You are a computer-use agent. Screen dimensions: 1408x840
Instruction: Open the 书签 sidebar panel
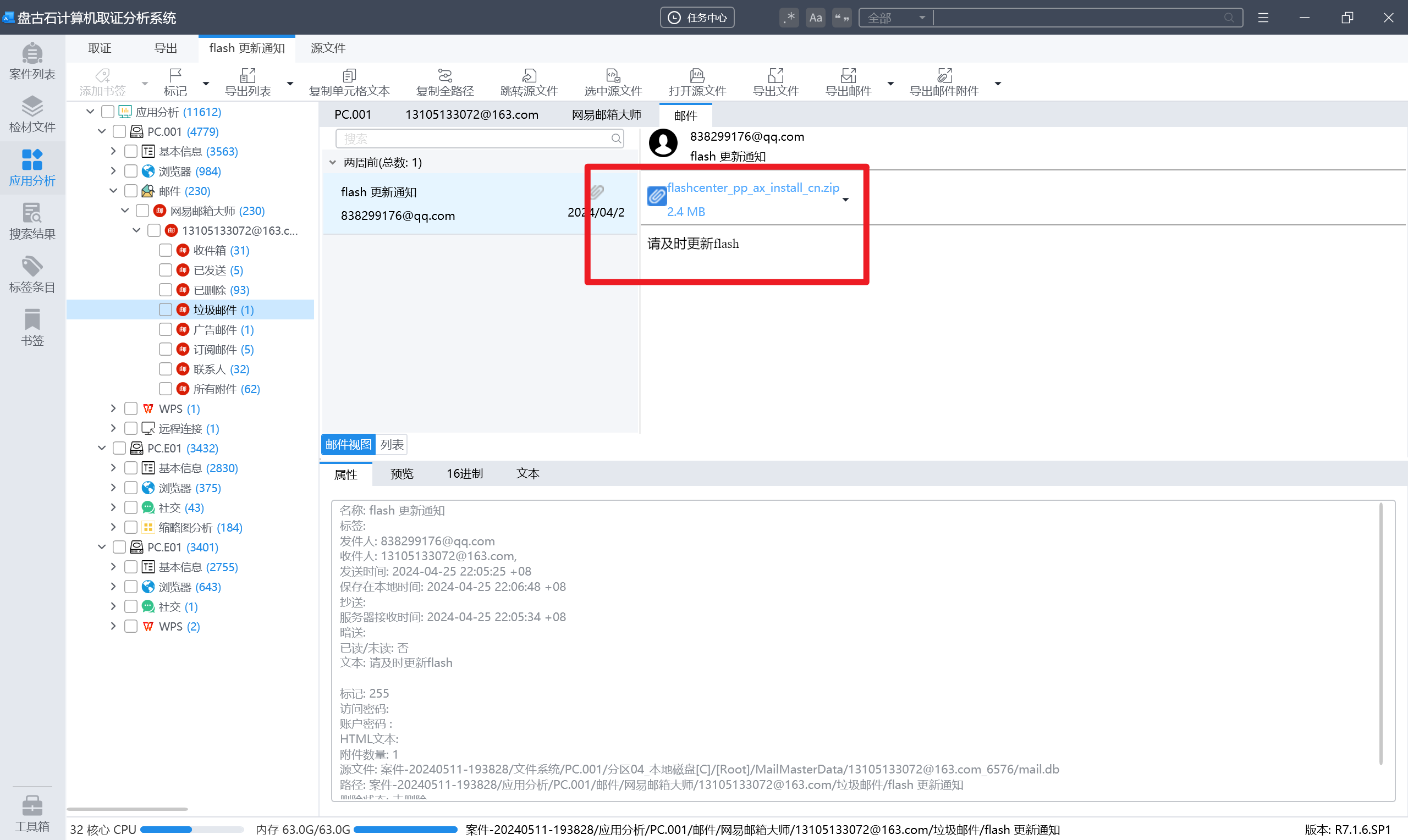[32, 327]
